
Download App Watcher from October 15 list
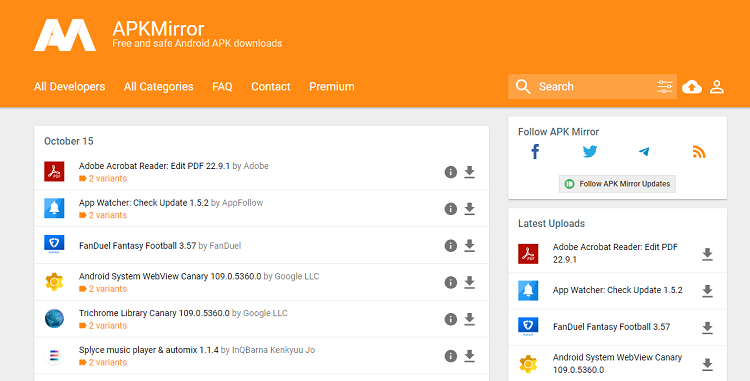click(470, 209)
